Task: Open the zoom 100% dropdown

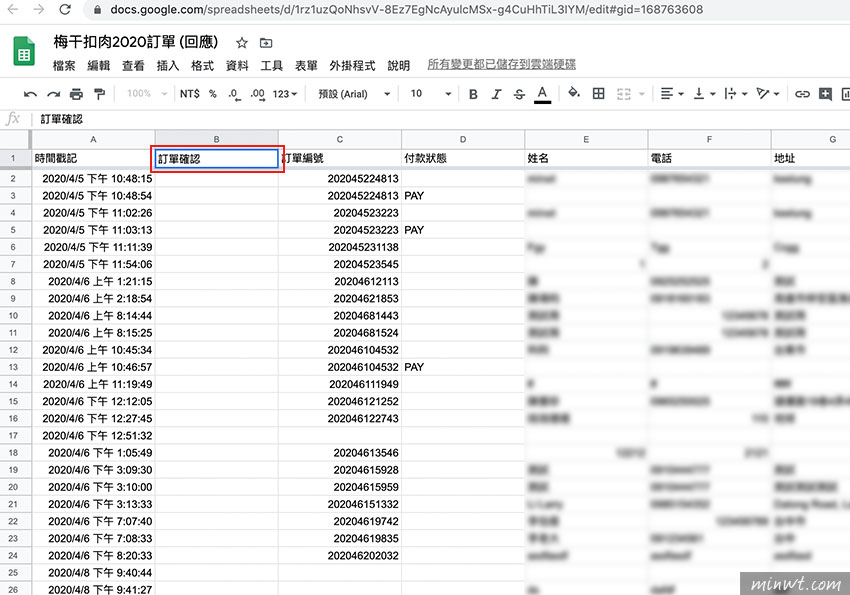Action: tap(147, 94)
